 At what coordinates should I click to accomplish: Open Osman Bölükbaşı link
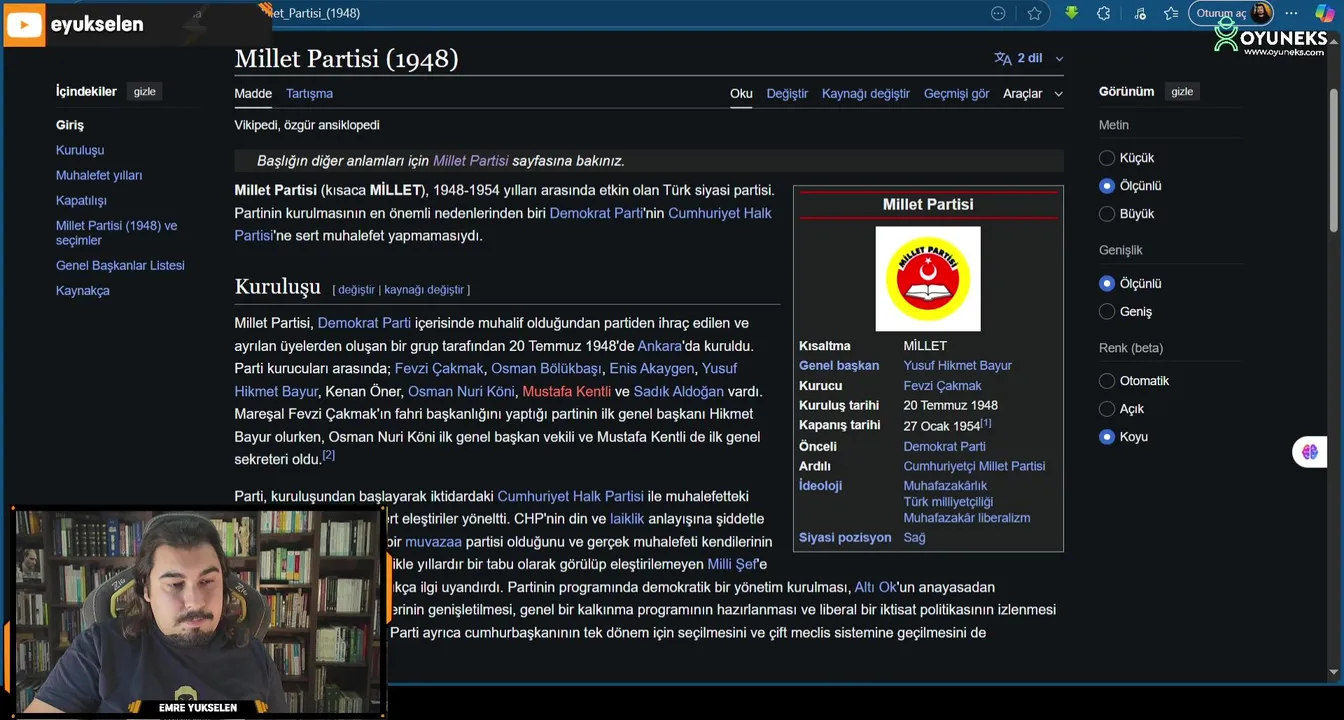pos(545,369)
